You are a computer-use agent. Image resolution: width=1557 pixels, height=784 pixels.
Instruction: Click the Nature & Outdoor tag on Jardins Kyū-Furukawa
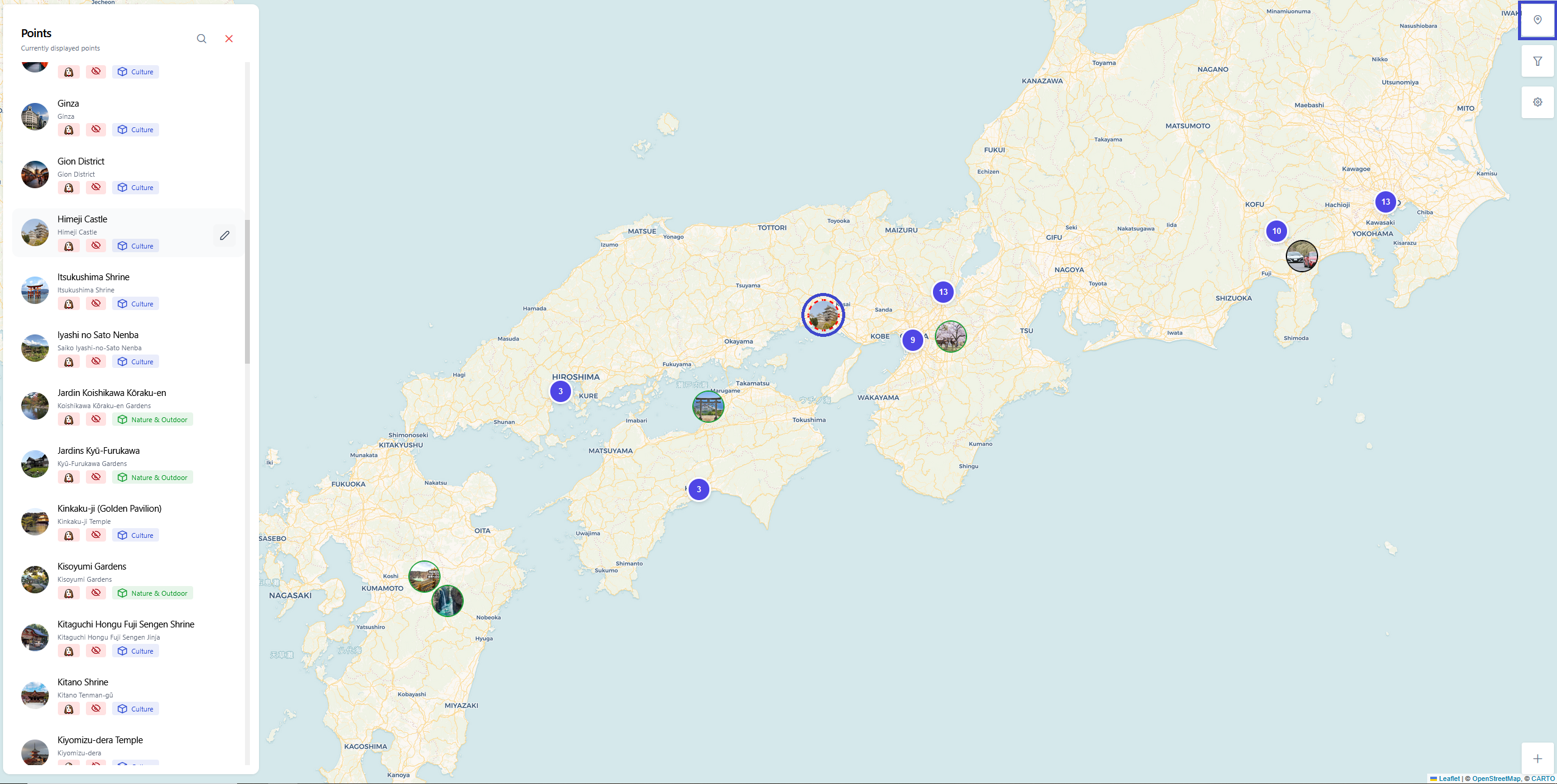153,478
